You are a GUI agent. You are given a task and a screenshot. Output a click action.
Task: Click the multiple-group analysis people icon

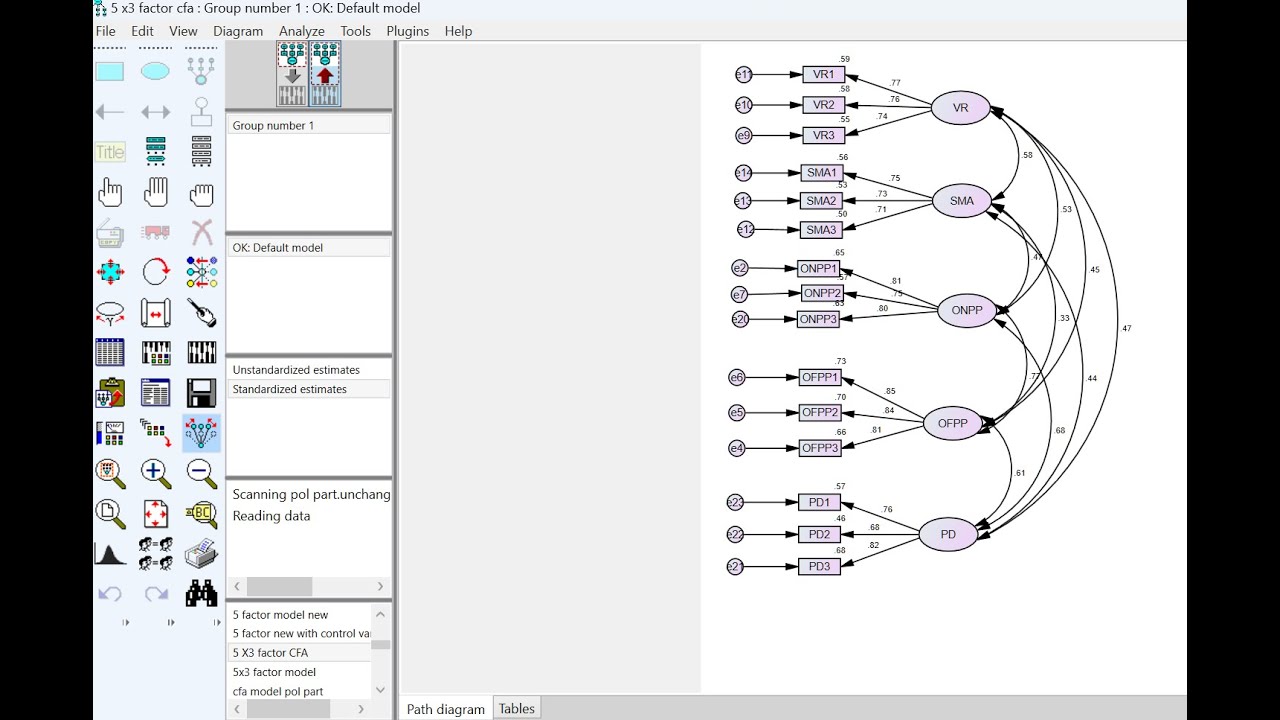[x=155, y=553]
